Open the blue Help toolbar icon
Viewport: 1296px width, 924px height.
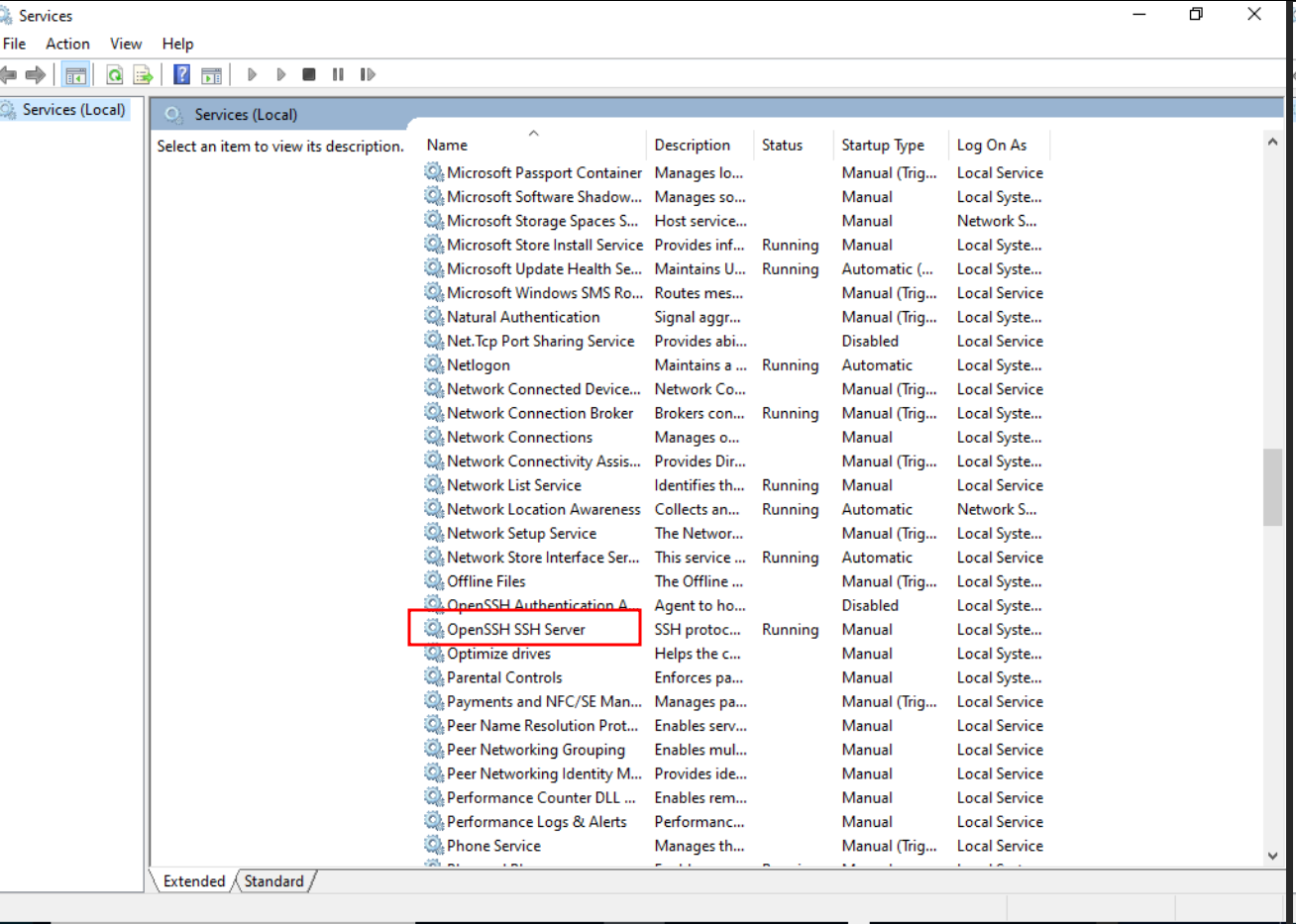point(181,74)
